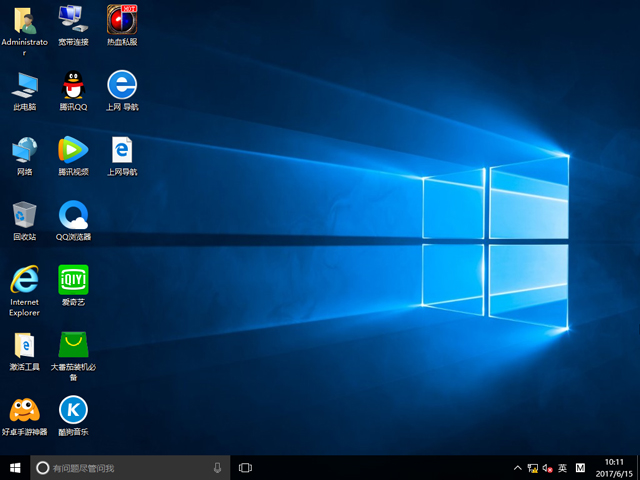Open the 激活工具 shortcut

pyautogui.click(x=24, y=345)
